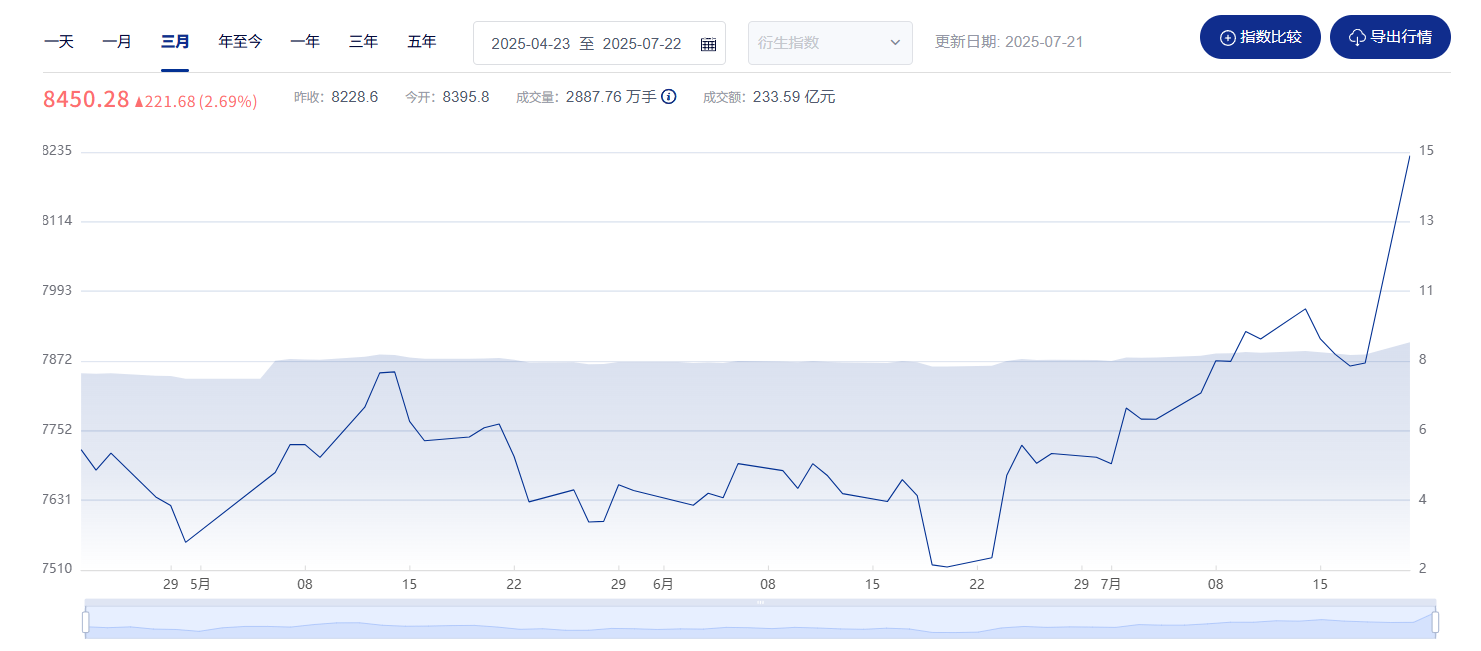Click the start date 2025-04-23
The image size is (1481, 651).
(x=530, y=44)
